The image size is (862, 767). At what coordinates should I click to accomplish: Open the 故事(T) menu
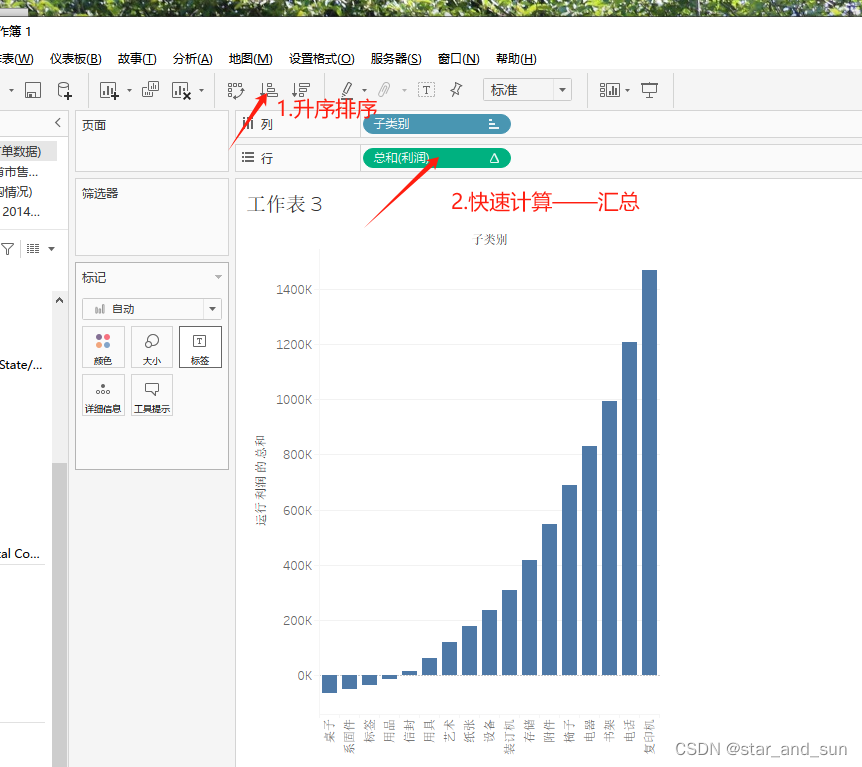pyautogui.click(x=137, y=59)
